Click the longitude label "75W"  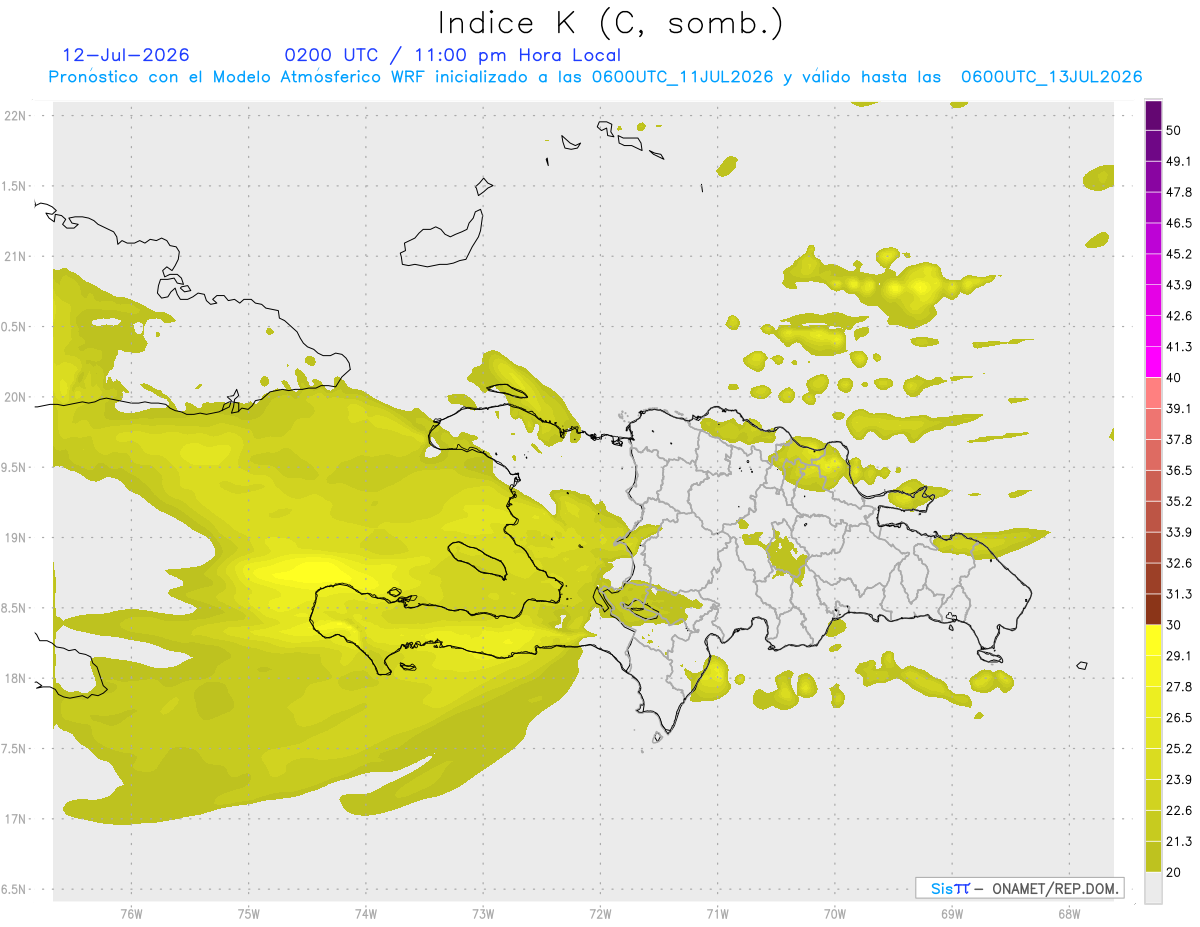[249, 914]
